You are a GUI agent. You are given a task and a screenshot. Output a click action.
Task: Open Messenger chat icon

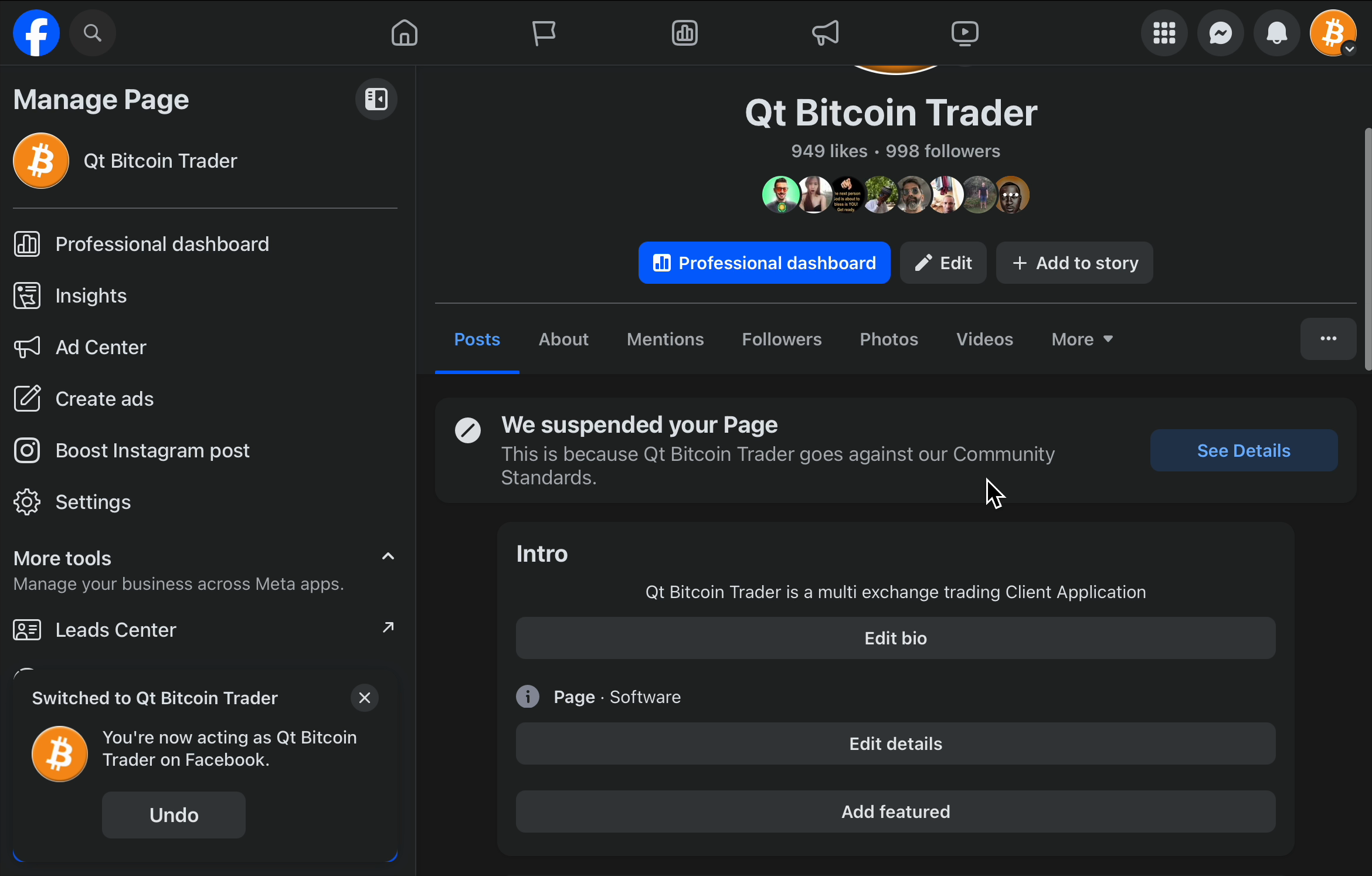[x=1221, y=33]
